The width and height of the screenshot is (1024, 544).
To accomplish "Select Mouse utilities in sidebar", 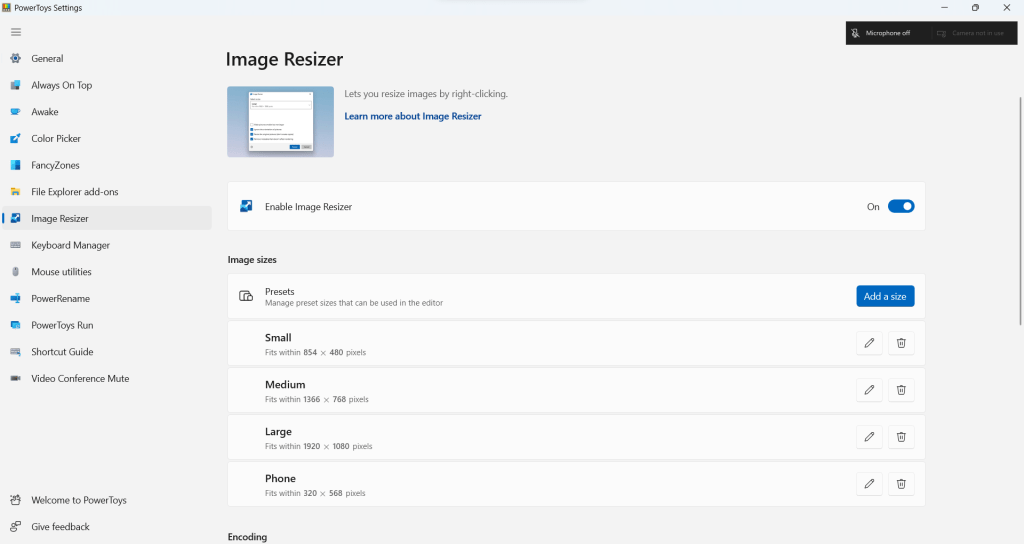I will (x=107, y=272).
